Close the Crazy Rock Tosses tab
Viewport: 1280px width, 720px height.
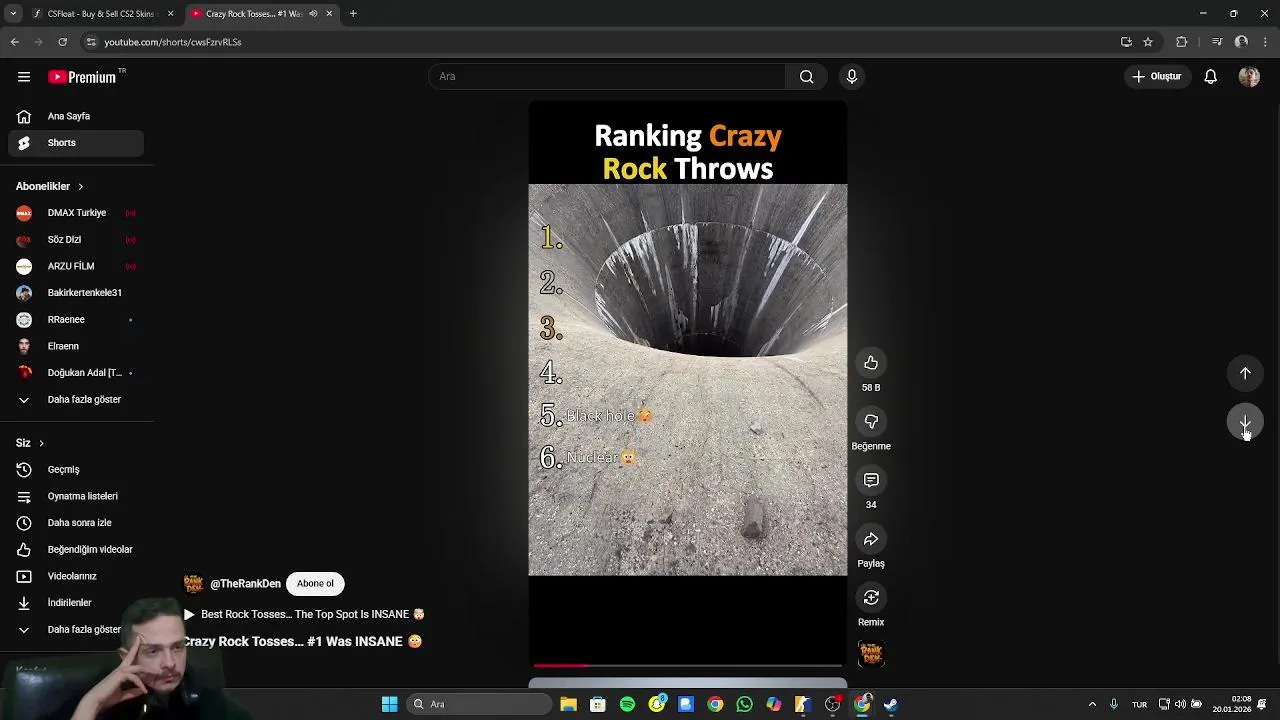click(329, 14)
